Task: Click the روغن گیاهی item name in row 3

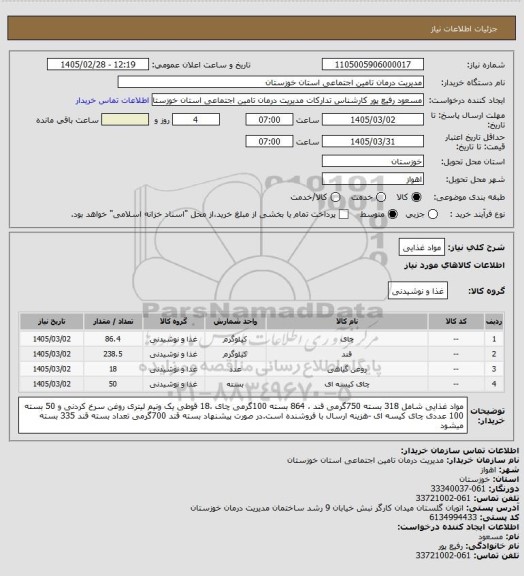Action: click(x=347, y=369)
